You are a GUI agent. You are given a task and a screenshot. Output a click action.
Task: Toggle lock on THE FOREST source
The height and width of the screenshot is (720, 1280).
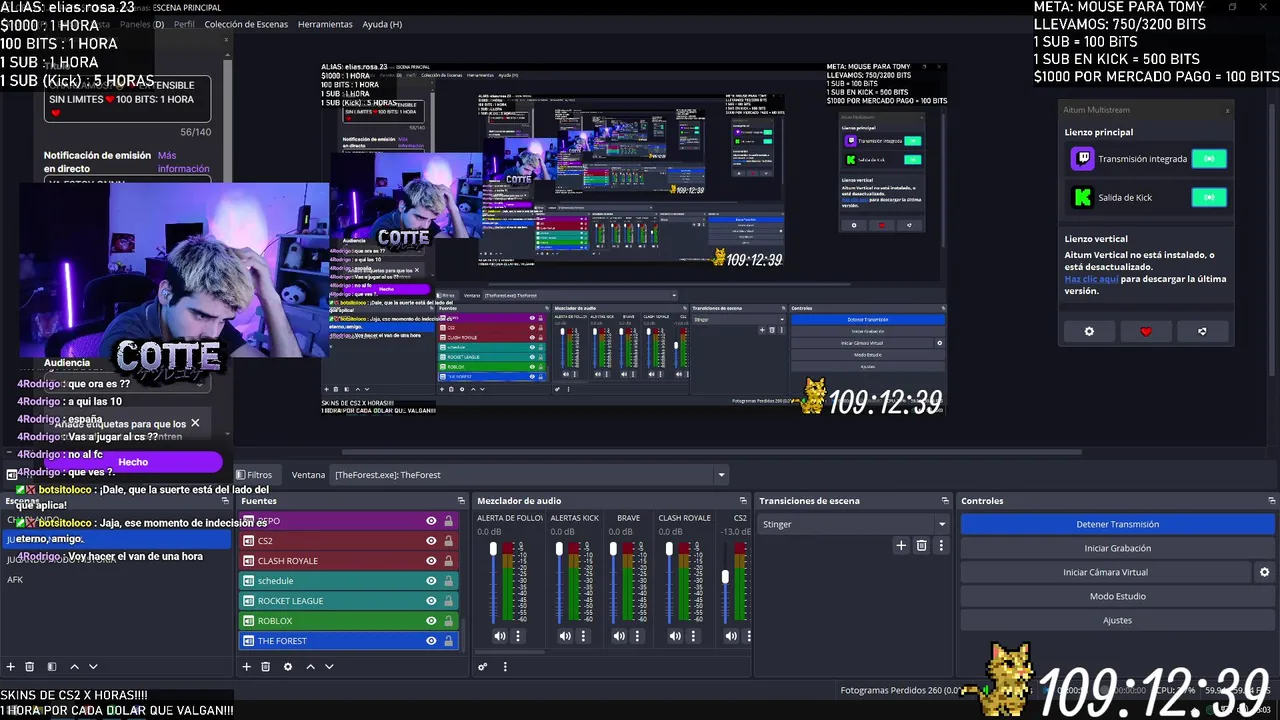448,641
